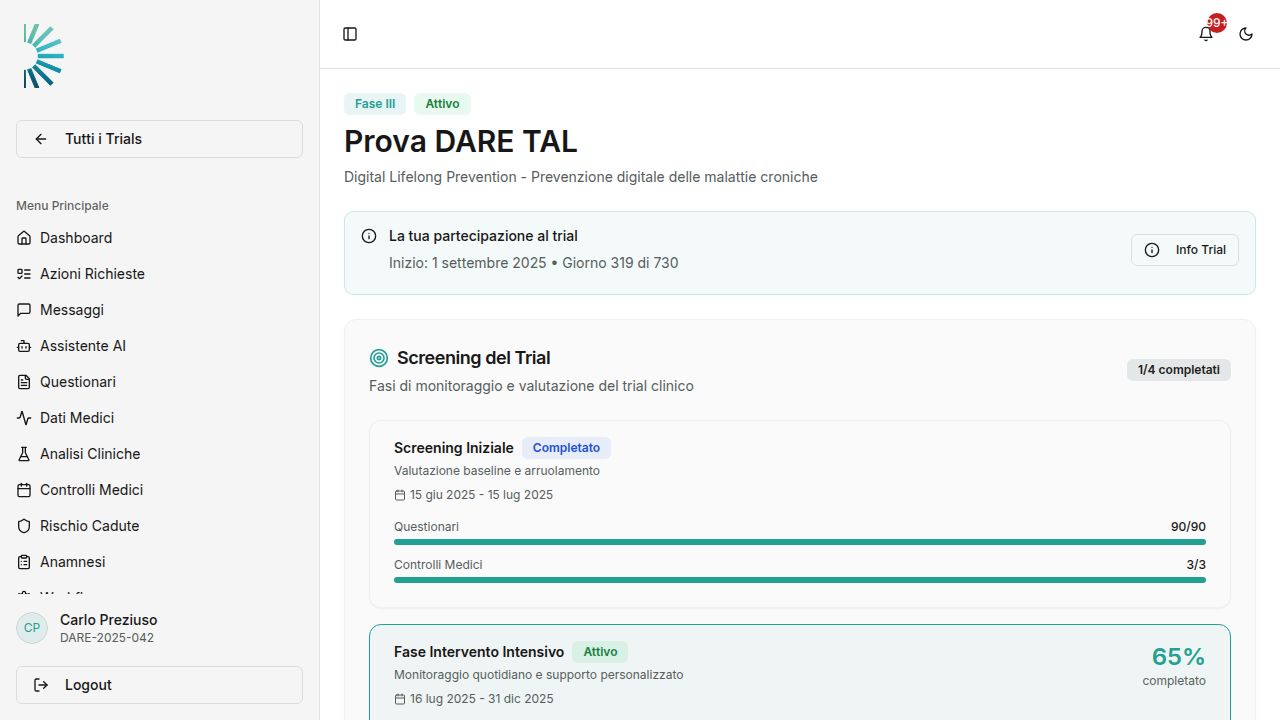Click the Fase III badge

375,104
